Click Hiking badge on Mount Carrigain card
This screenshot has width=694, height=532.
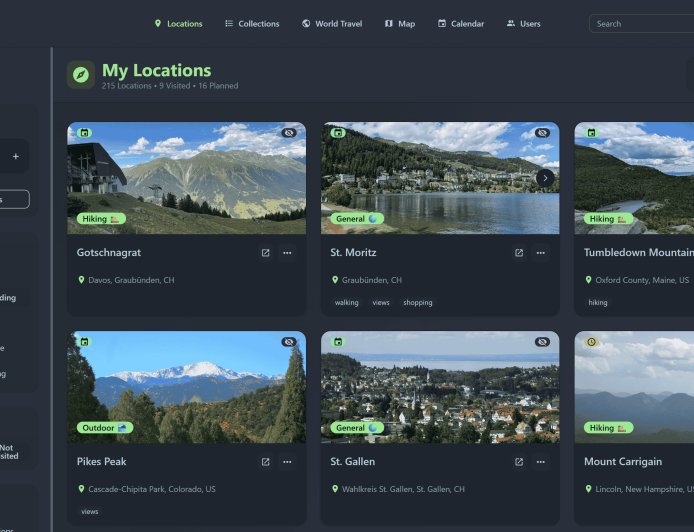(609, 428)
